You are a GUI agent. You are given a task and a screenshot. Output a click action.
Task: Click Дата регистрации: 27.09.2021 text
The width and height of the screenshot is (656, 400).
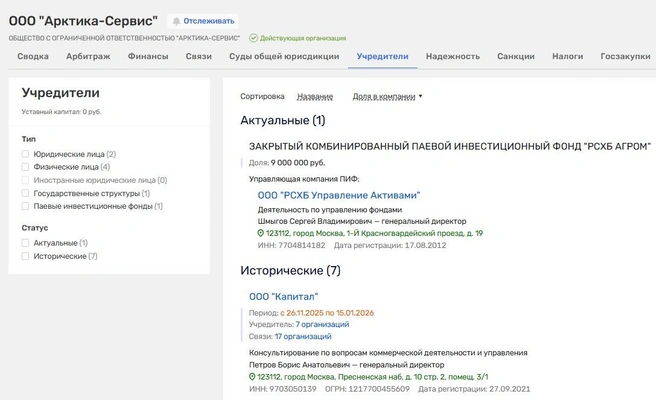(474, 389)
